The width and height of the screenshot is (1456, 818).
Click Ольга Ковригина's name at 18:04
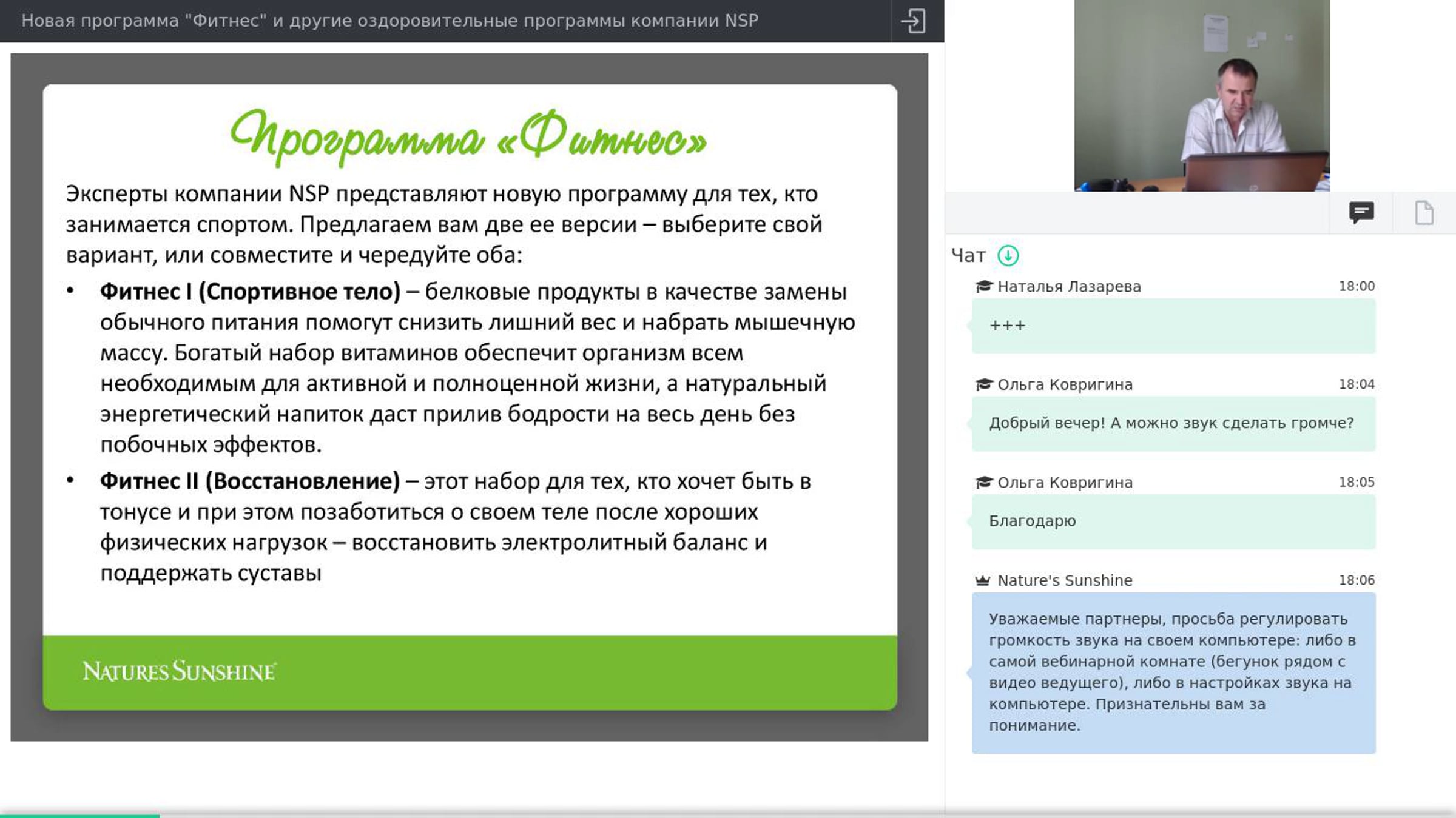[1065, 384]
